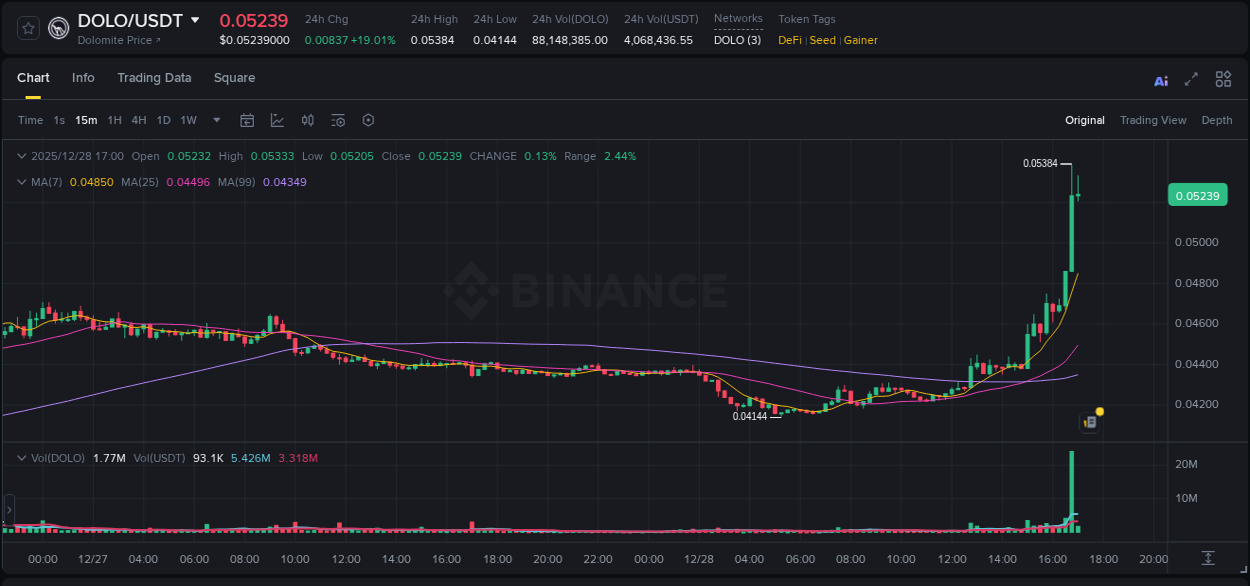This screenshot has width=1250, height=586.
Task: Open chart settings via the hexagon icon
Action: click(x=368, y=120)
